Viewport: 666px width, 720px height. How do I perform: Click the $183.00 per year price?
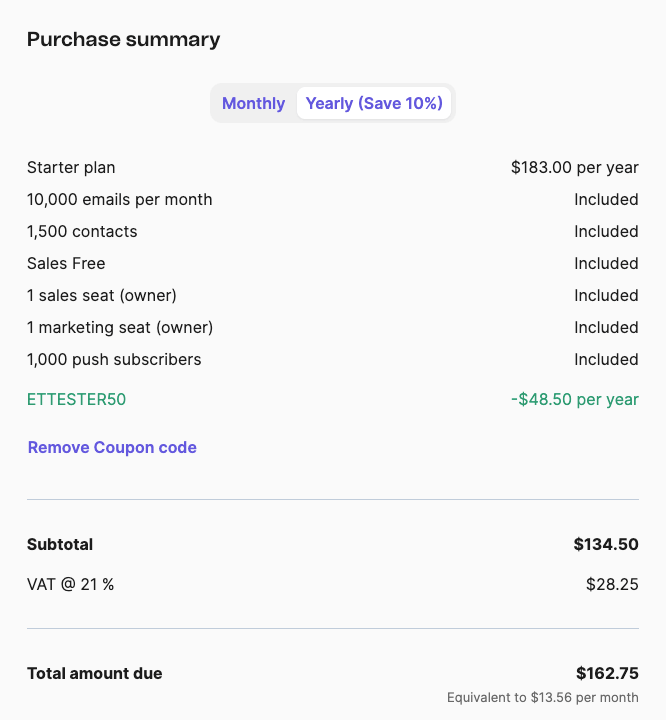[x=574, y=167]
